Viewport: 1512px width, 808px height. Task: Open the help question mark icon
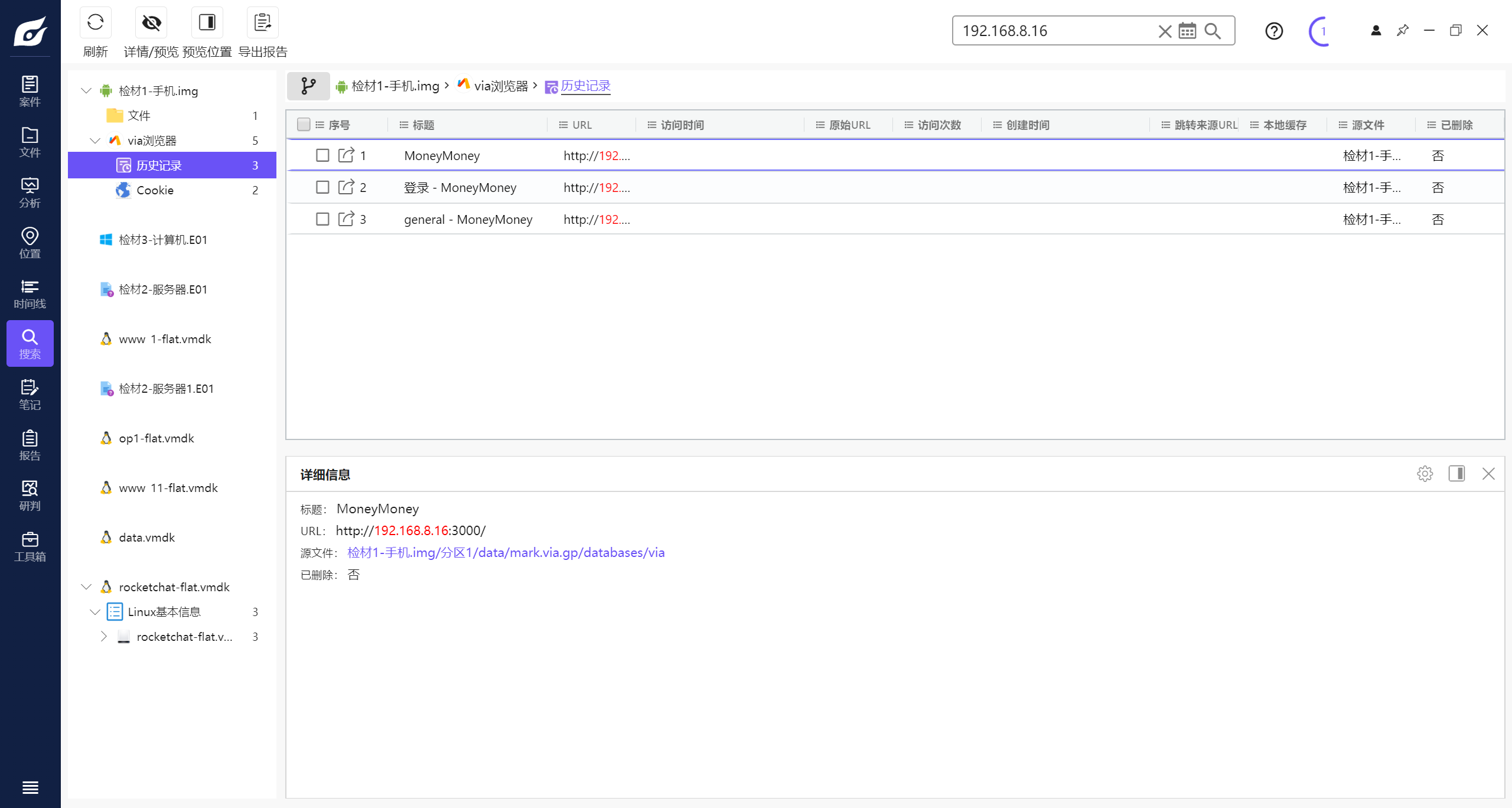tap(1274, 31)
